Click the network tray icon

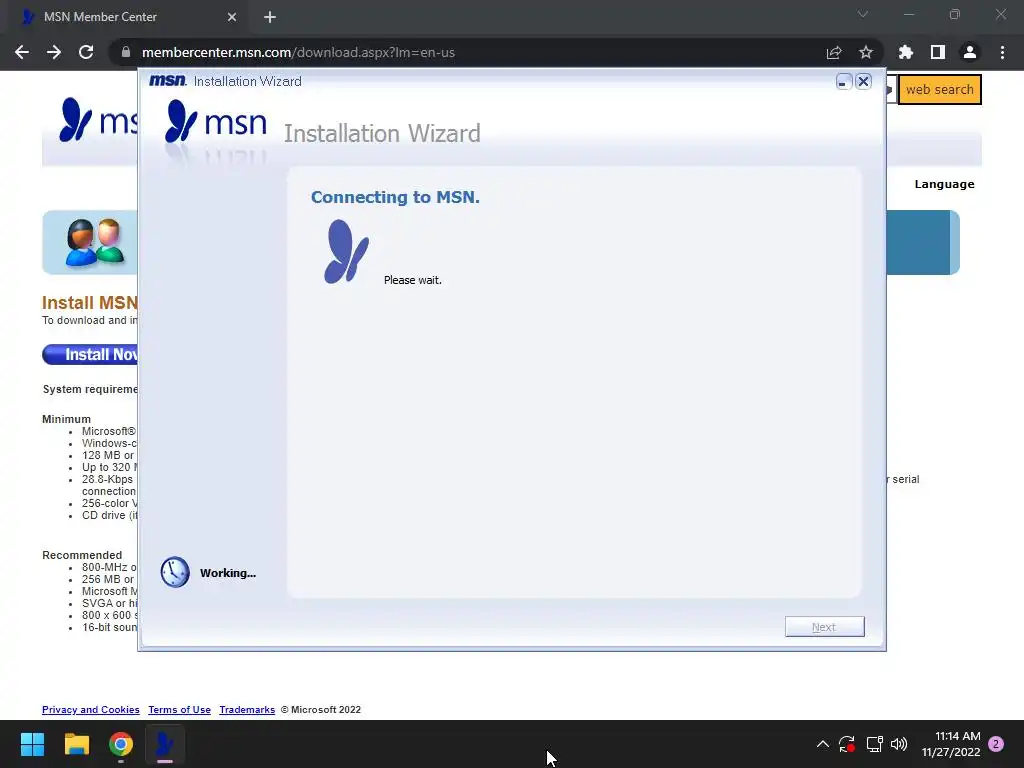(874, 744)
